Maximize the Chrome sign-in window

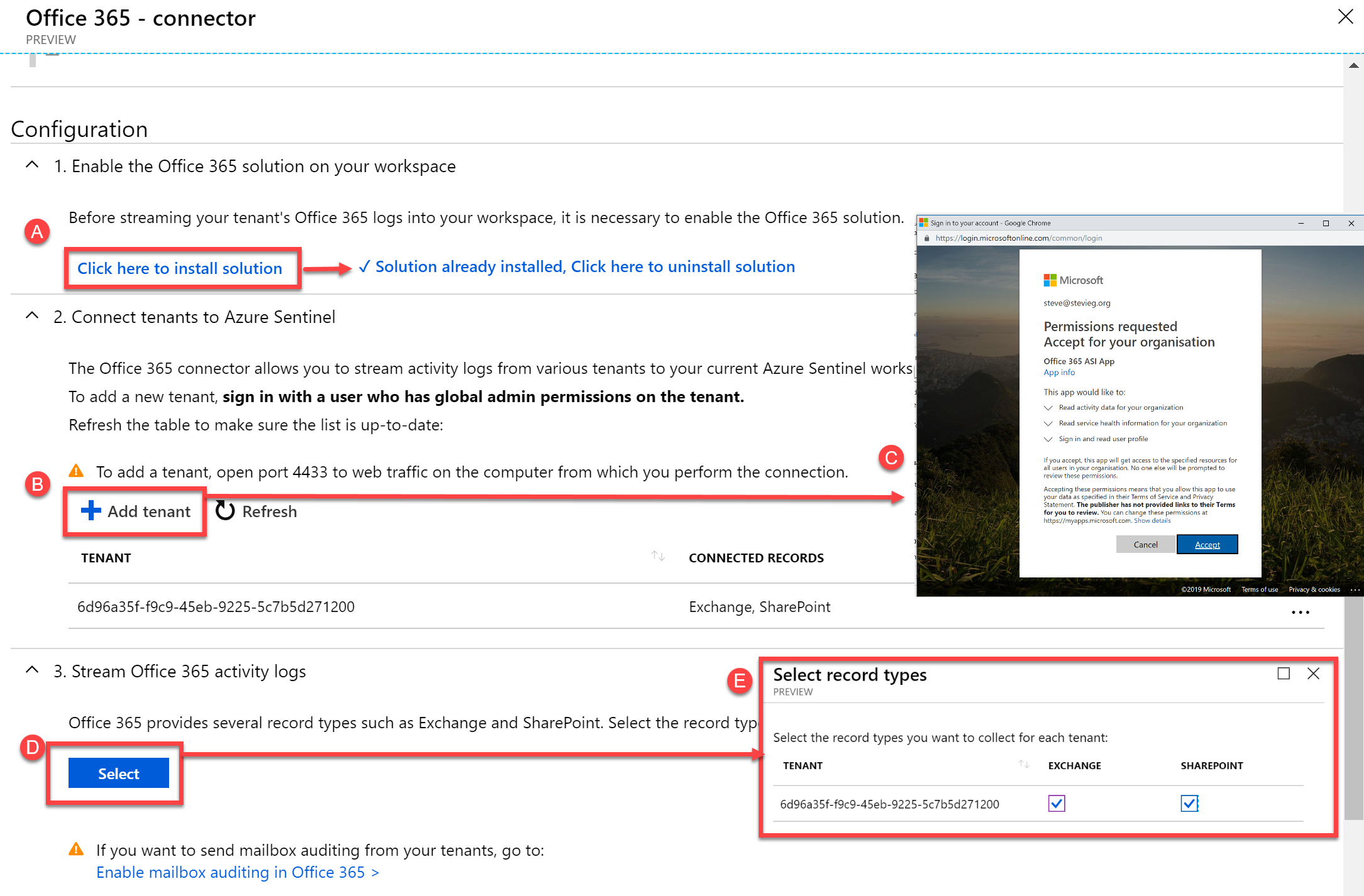pyautogui.click(x=1326, y=223)
